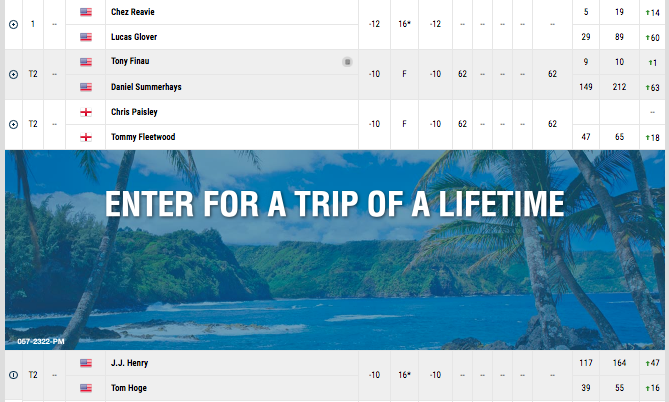Screen dimensions: 669x402
Task: Click England flag next to Chris Paisley
Action: click(x=86, y=112)
